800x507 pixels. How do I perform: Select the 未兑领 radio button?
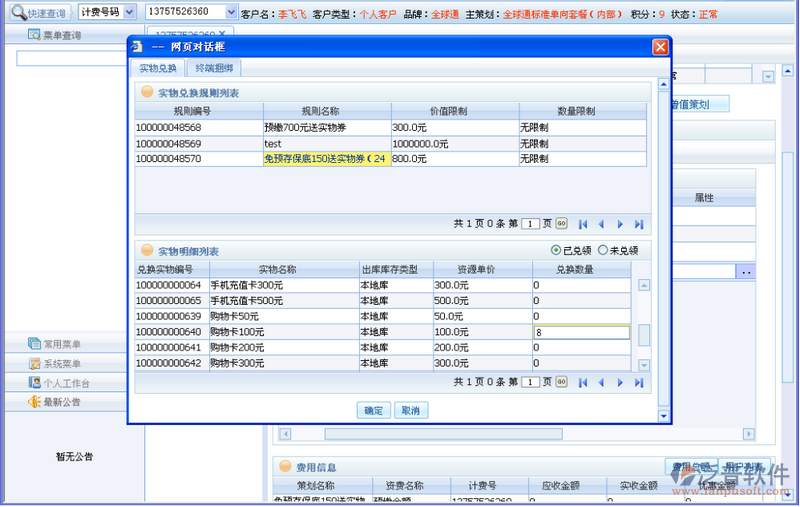(x=602, y=250)
